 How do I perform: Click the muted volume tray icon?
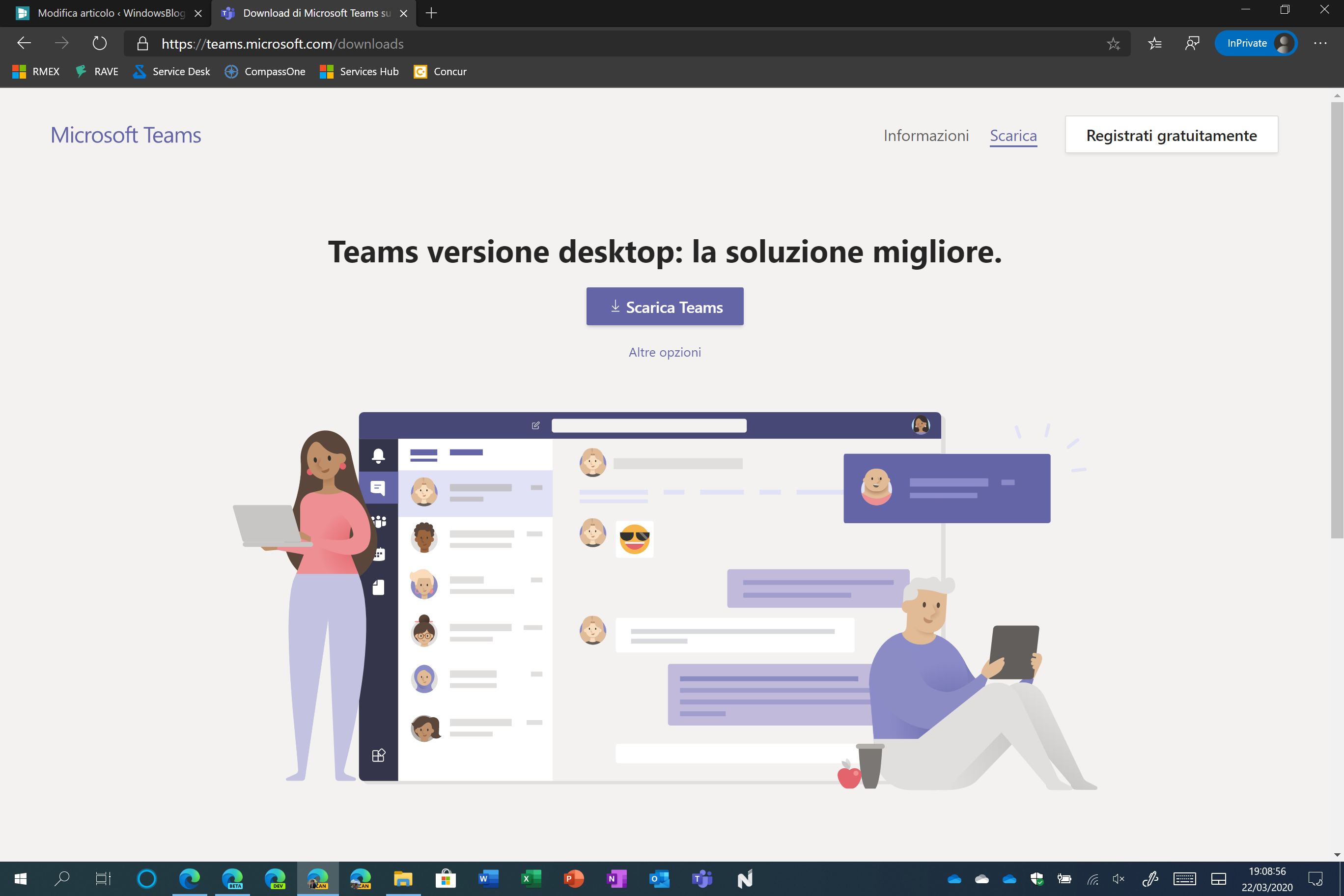1119,879
